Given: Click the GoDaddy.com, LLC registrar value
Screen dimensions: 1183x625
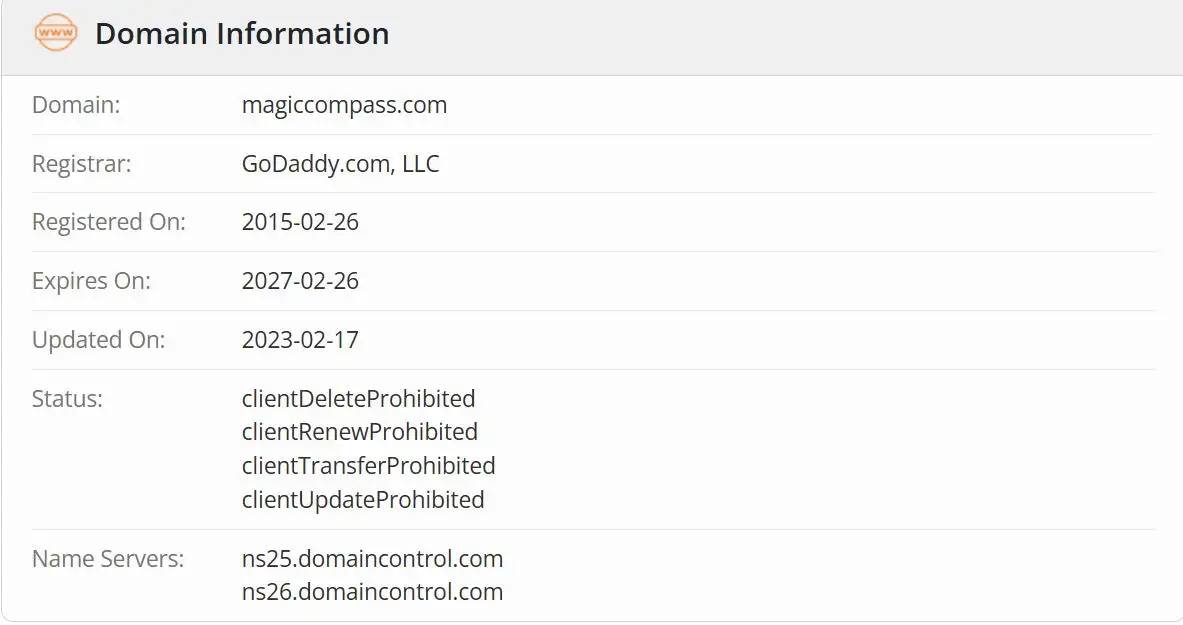Looking at the screenshot, I should click(340, 164).
